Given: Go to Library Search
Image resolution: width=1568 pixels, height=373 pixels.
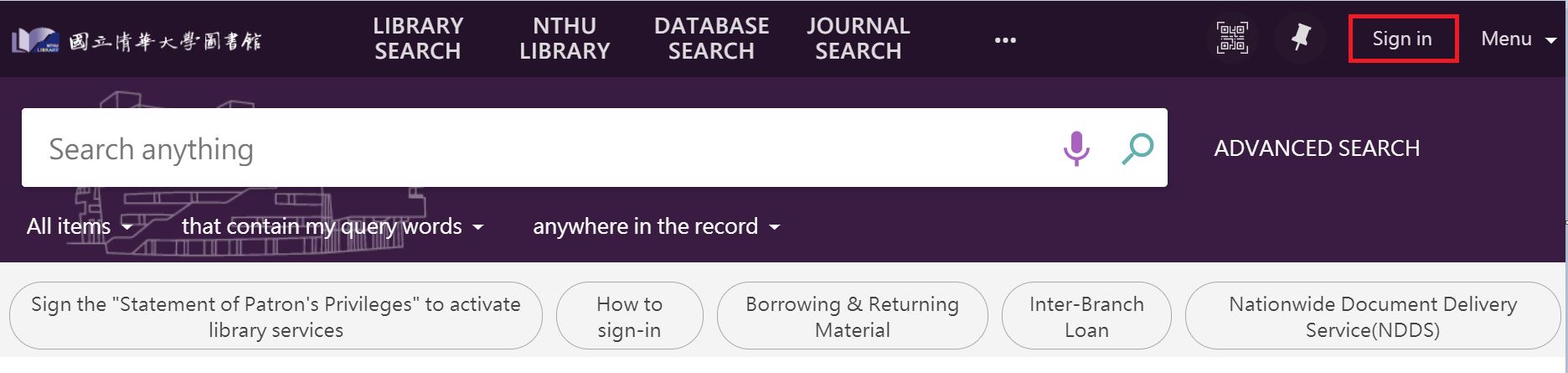Looking at the screenshot, I should [417, 39].
